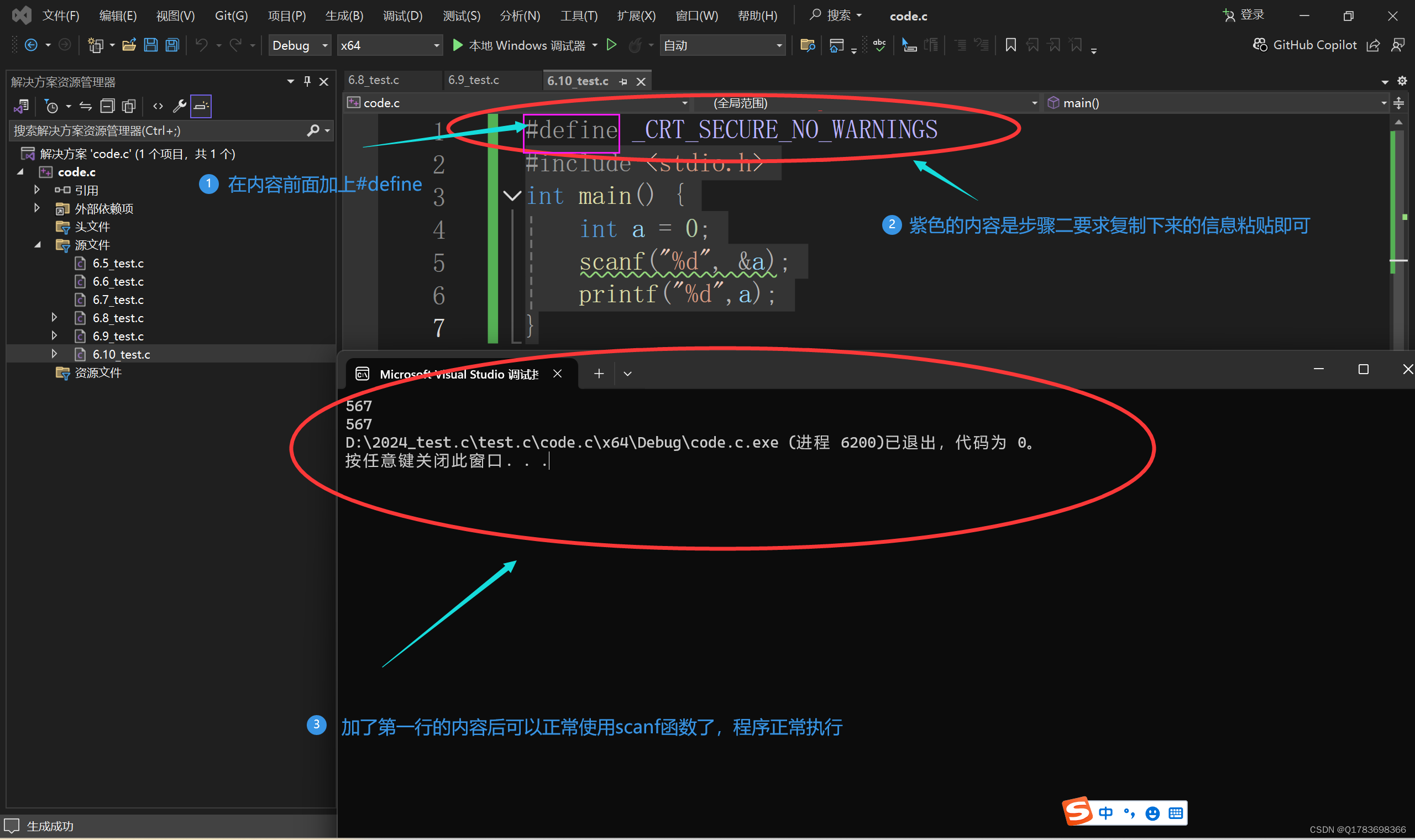
Task: Open GitHub Copilot in the top bar
Action: [1304, 45]
